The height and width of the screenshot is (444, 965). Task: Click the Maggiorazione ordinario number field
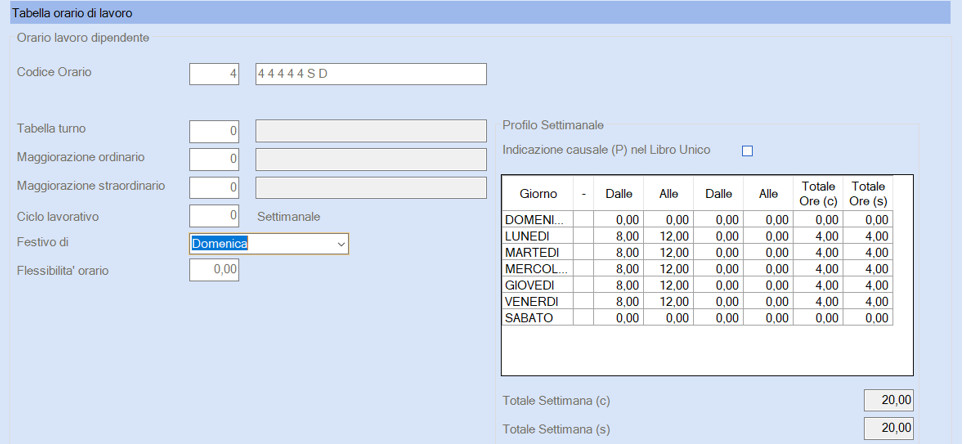[x=214, y=159]
